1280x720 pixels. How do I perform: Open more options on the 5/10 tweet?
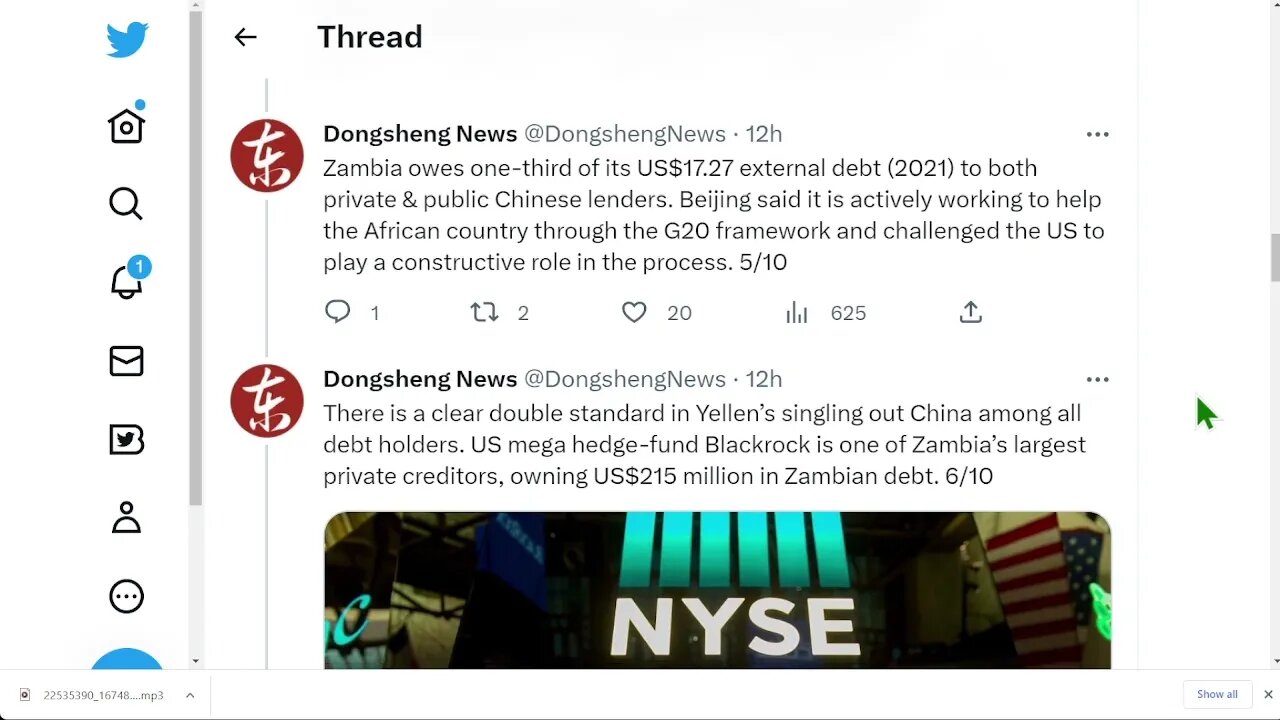click(x=1097, y=134)
